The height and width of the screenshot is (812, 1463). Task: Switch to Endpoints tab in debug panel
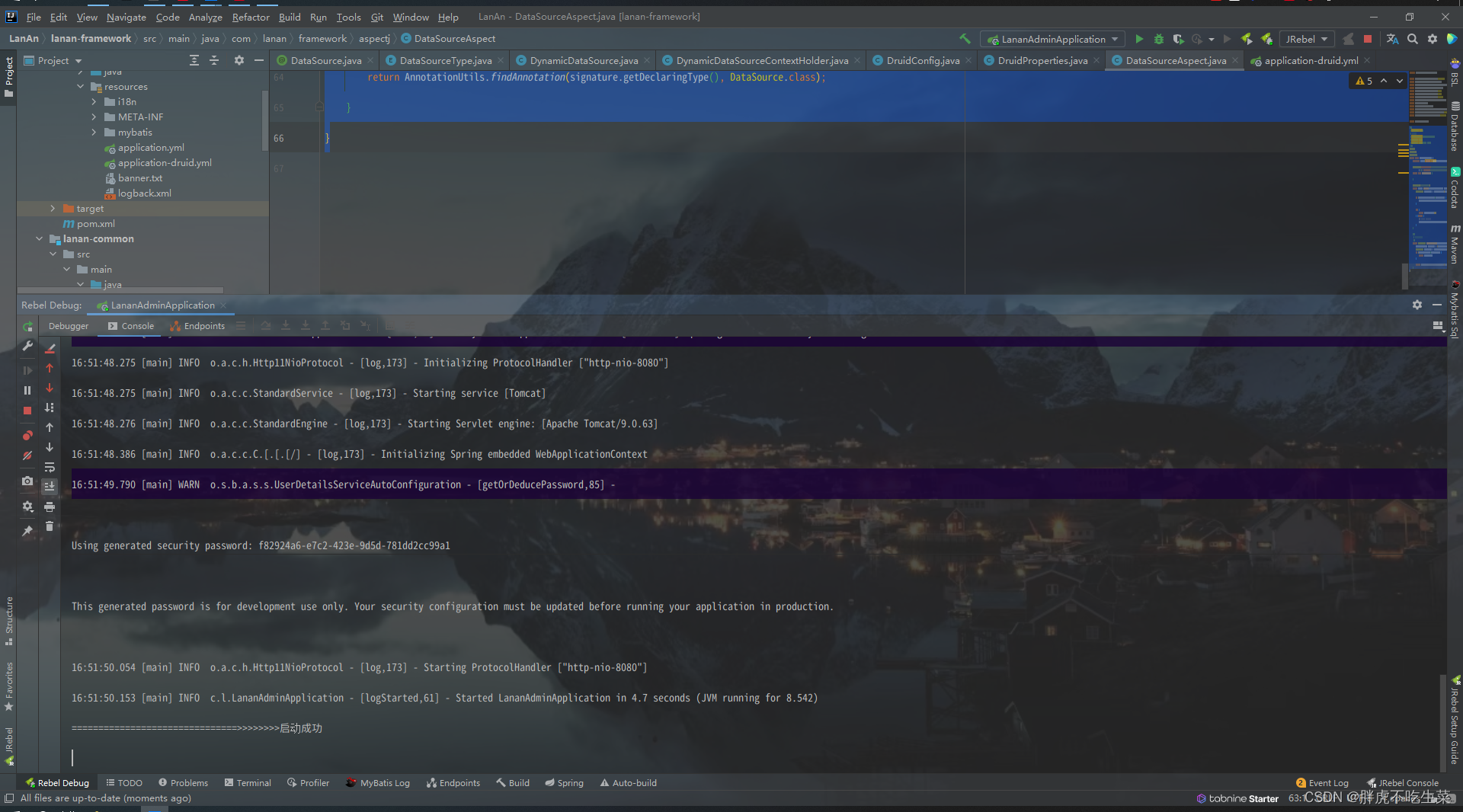(x=197, y=326)
